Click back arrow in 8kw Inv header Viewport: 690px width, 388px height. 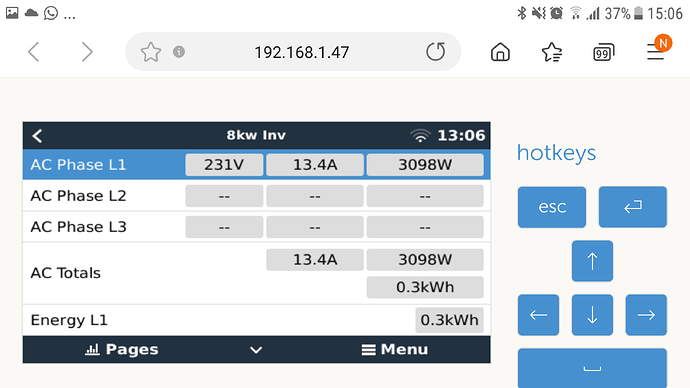(x=37, y=135)
